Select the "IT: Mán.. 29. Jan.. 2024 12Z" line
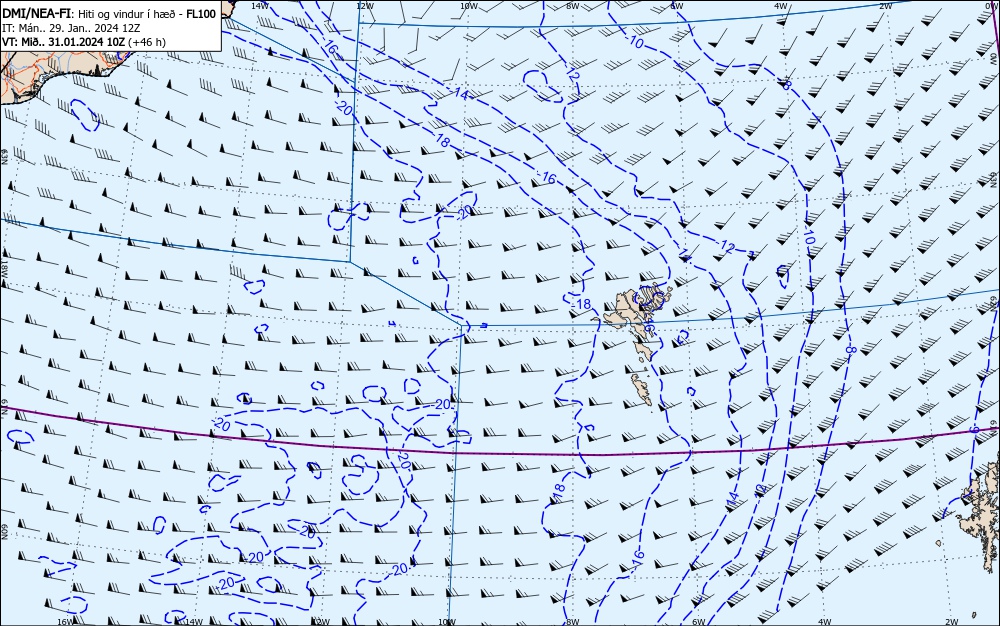1000x626 pixels. (71, 28)
